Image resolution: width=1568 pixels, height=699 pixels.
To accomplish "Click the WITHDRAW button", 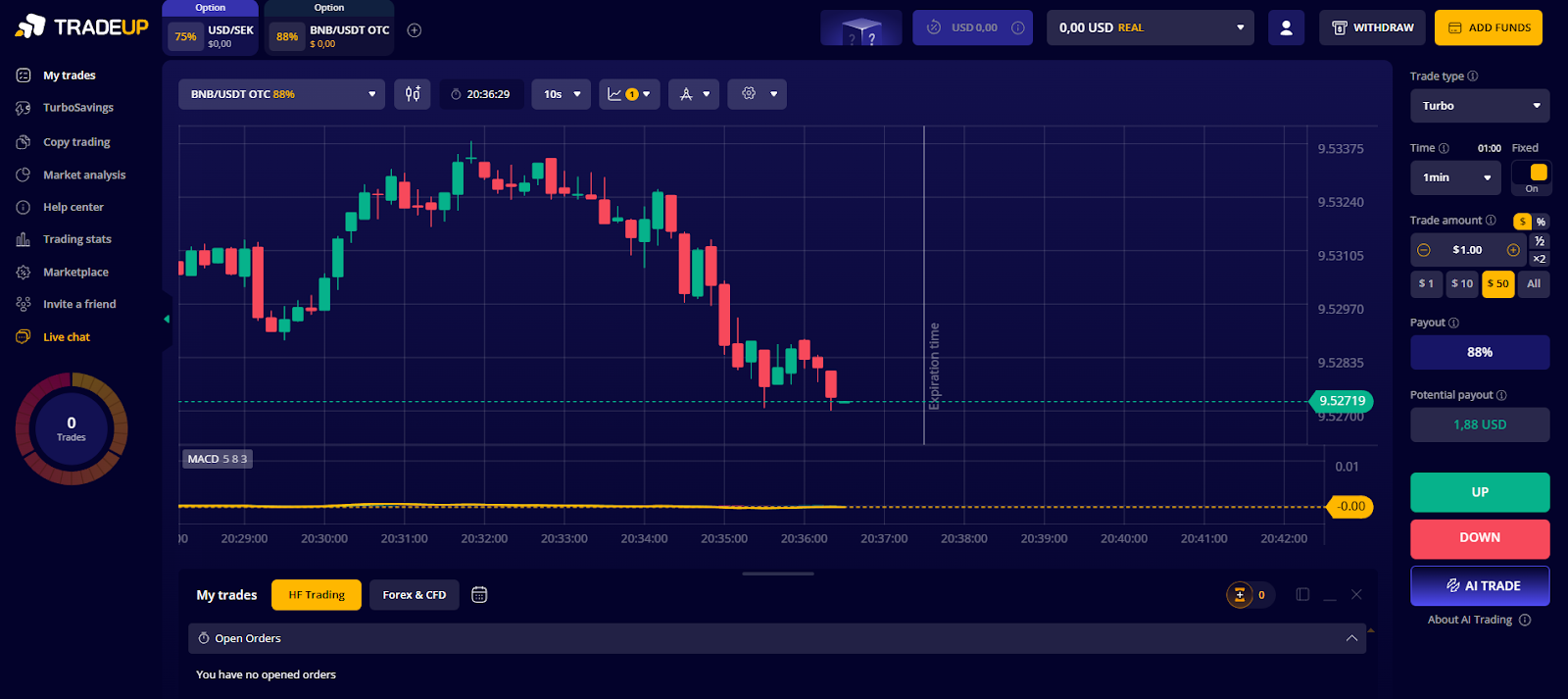I will 1372,27.
